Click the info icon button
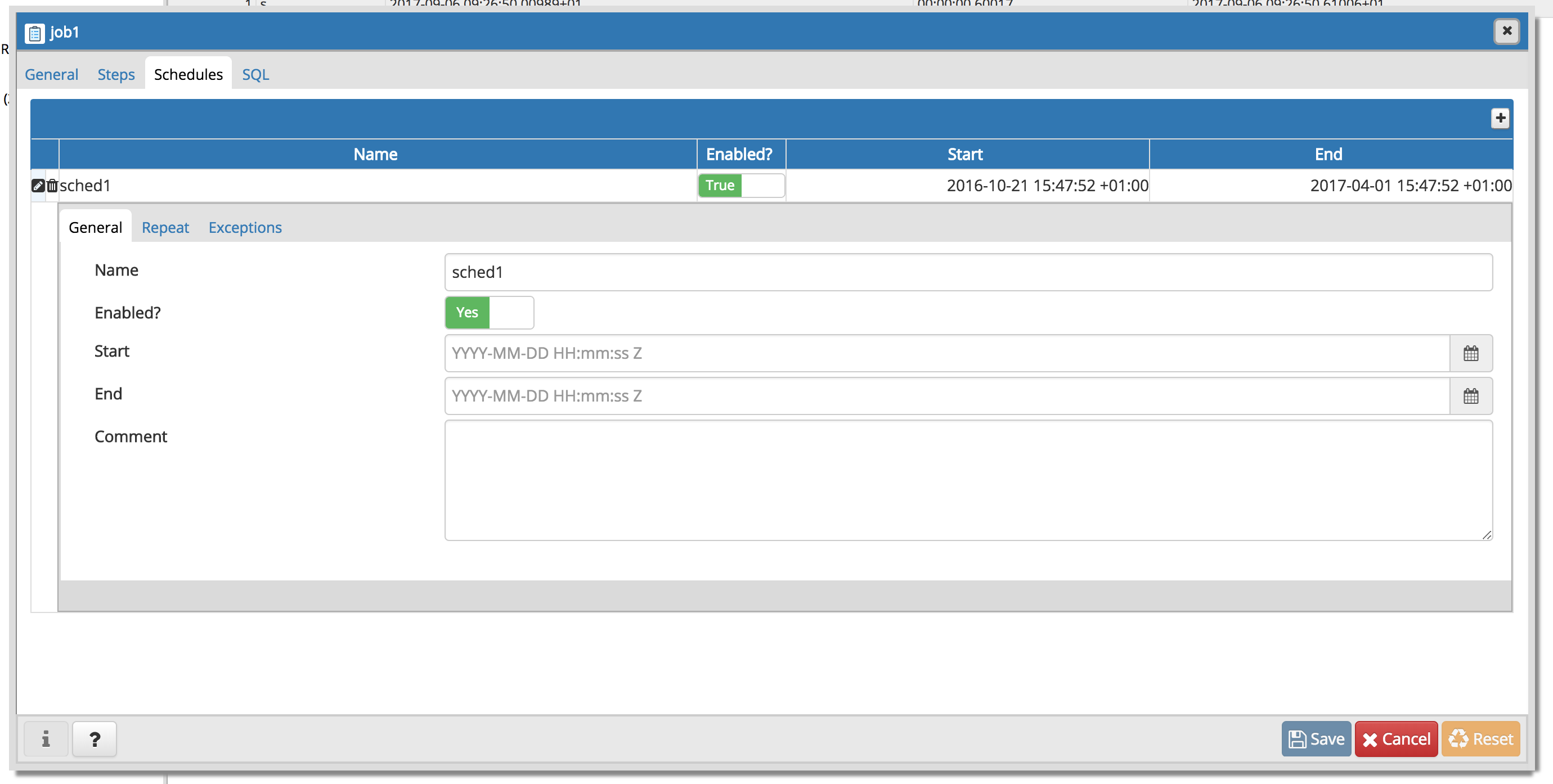1553x784 pixels. [x=46, y=739]
